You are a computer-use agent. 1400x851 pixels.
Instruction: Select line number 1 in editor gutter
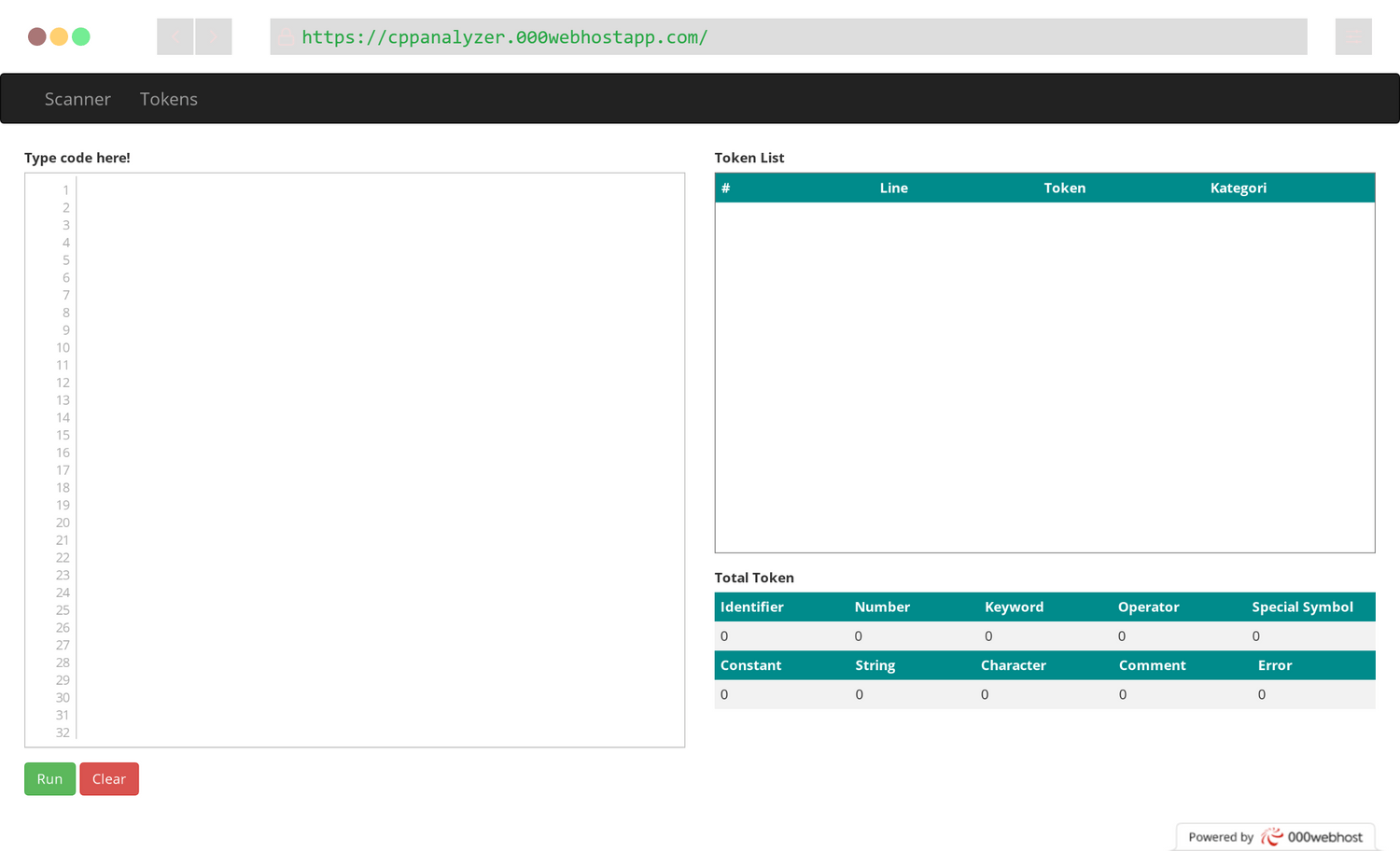(65, 190)
